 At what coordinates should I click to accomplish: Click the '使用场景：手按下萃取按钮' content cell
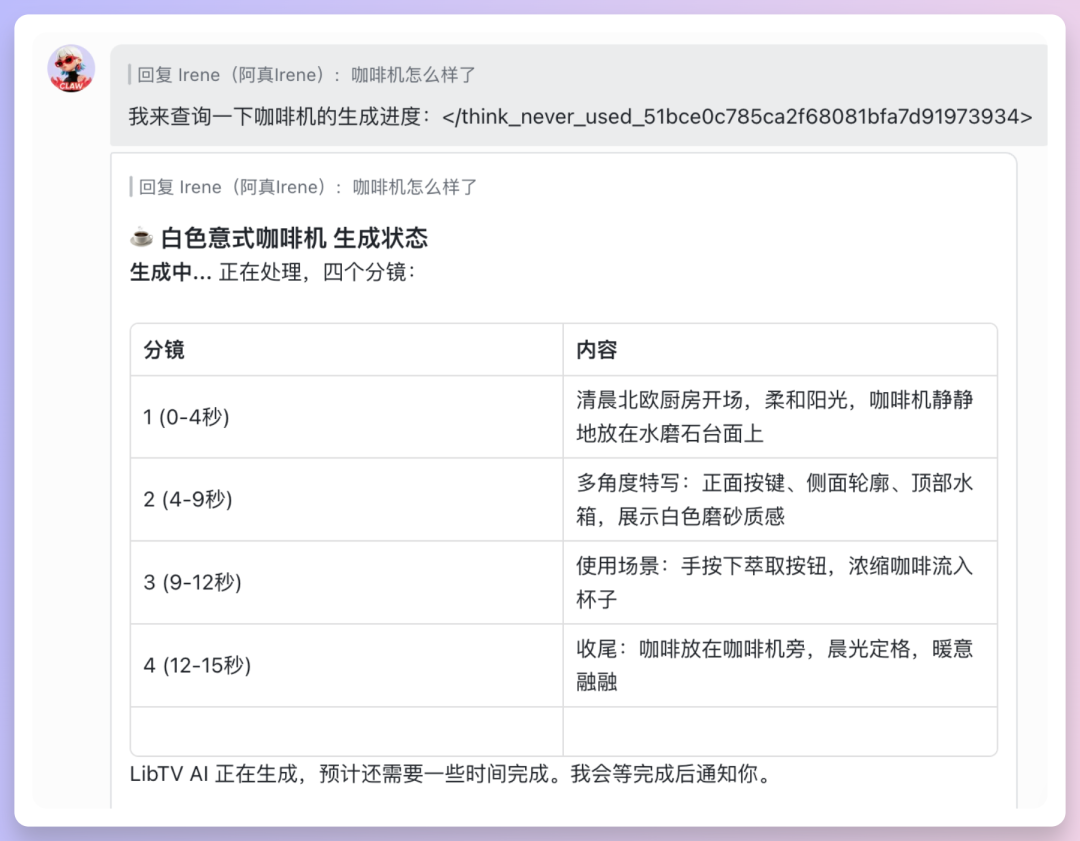tap(774, 582)
